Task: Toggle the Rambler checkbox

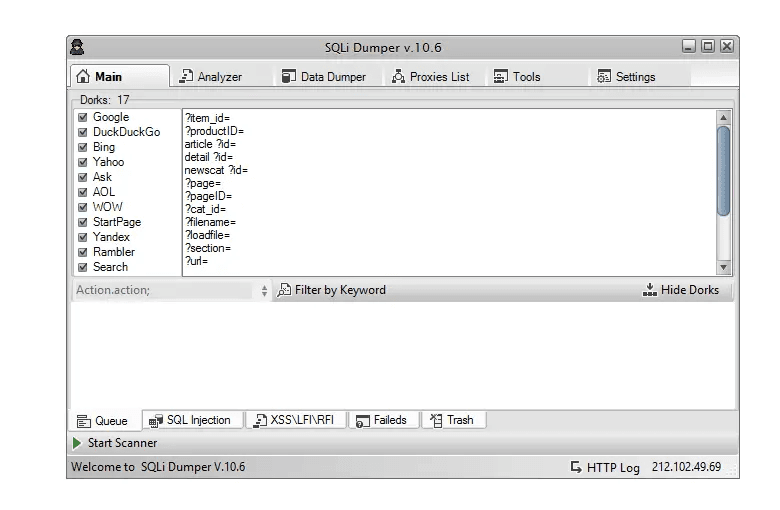Action: (x=83, y=252)
